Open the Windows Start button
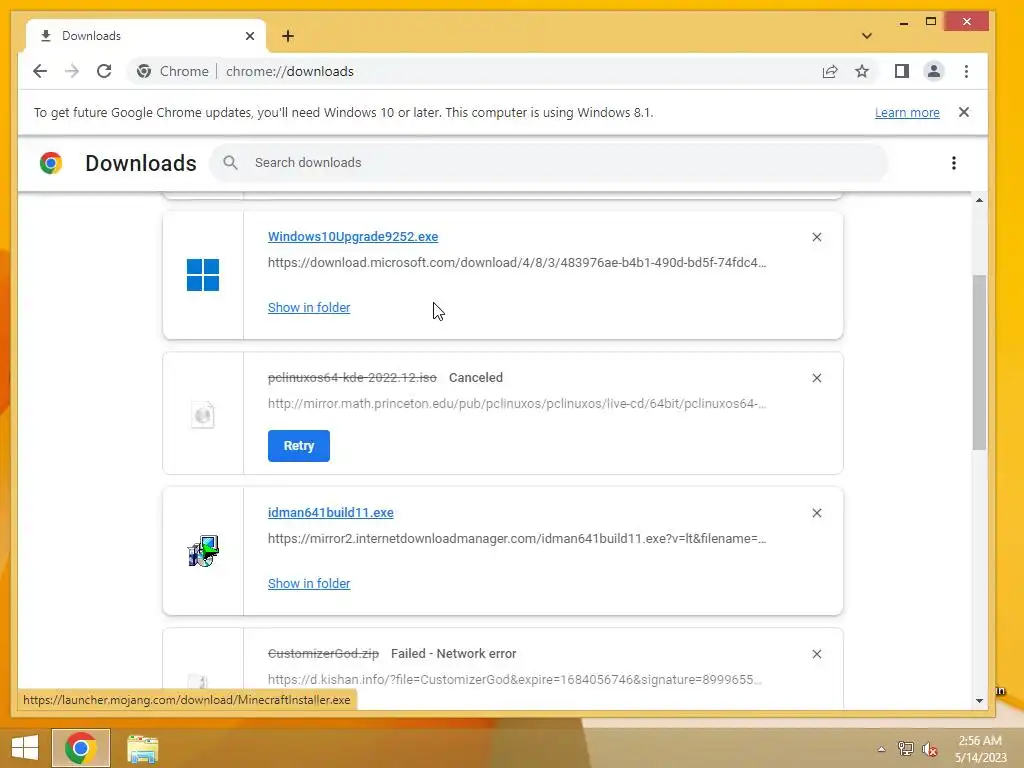The width and height of the screenshot is (1024, 768). [25, 748]
